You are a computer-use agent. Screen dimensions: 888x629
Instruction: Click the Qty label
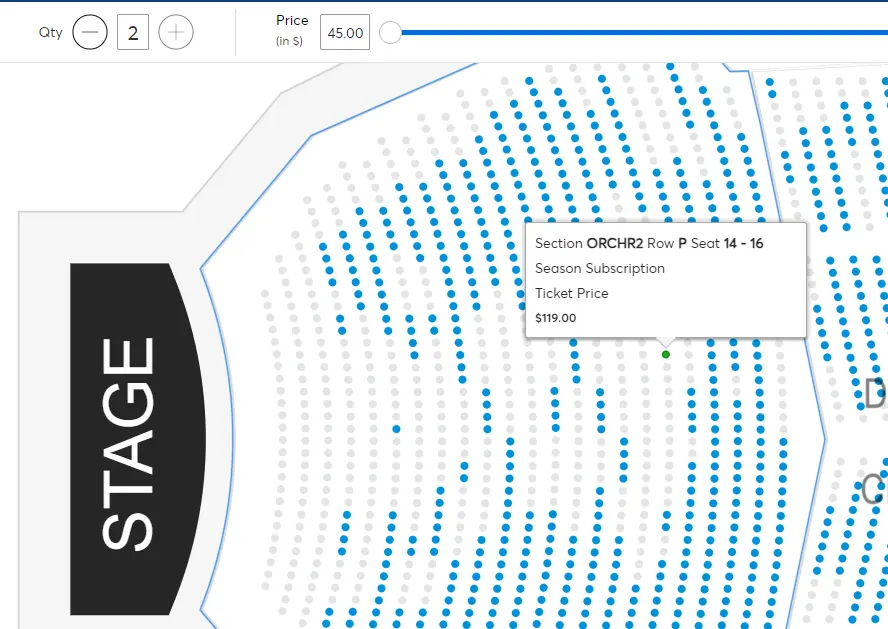pos(51,32)
